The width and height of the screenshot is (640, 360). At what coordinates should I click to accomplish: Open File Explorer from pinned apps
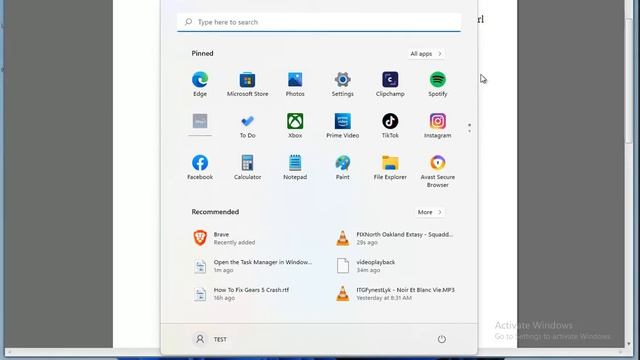click(x=390, y=168)
